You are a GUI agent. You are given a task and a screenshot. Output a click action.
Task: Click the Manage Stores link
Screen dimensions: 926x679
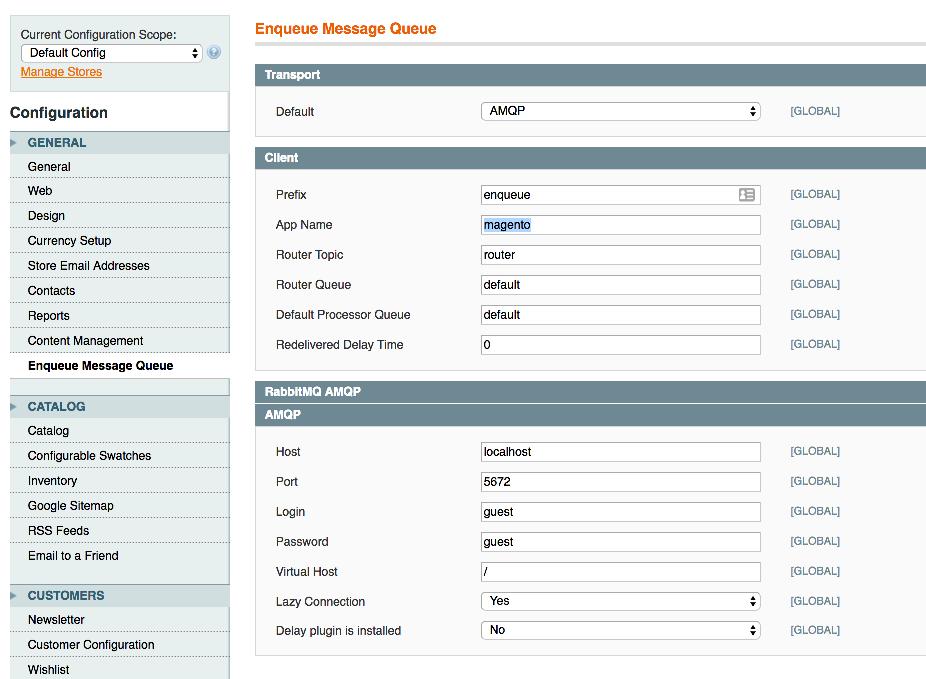[x=61, y=72]
